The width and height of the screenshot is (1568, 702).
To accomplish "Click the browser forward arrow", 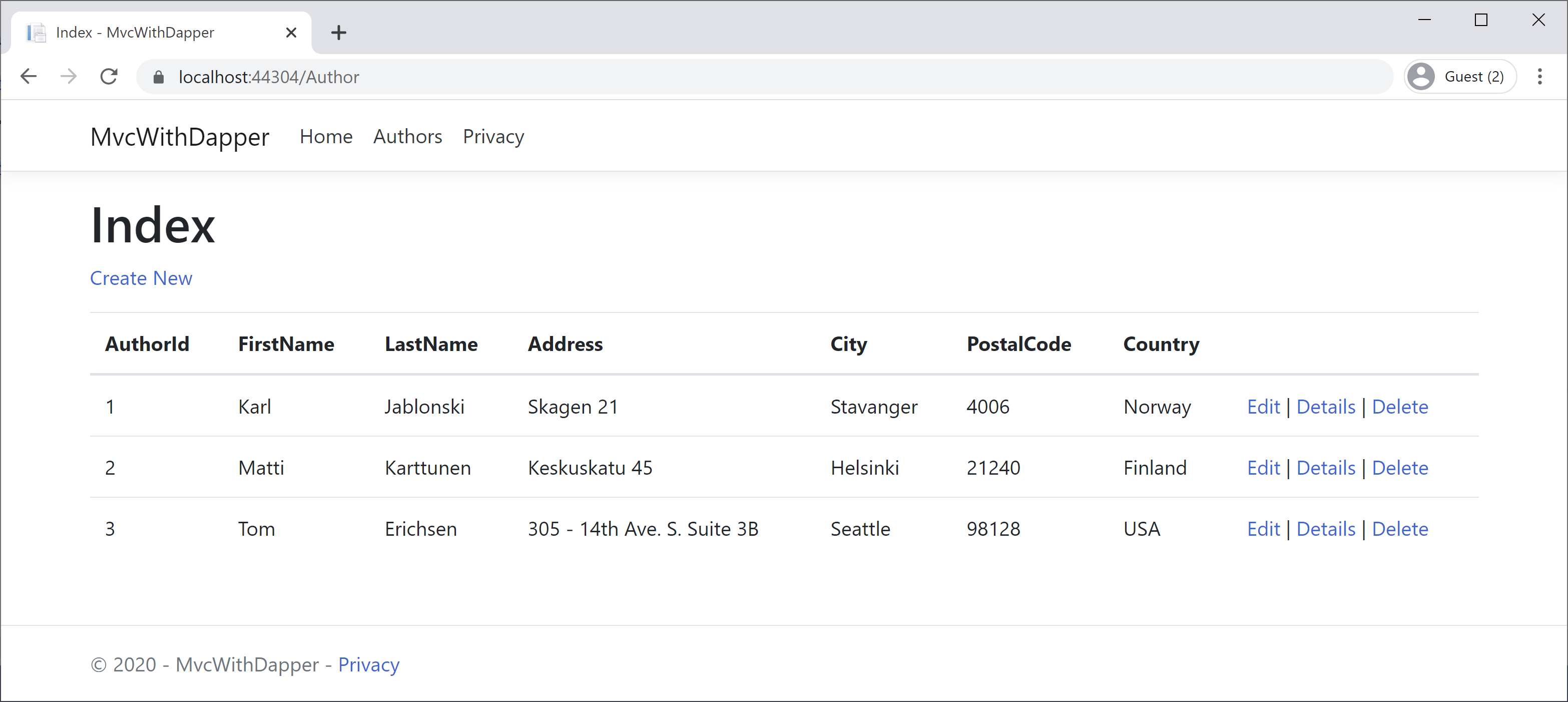I will coord(69,77).
